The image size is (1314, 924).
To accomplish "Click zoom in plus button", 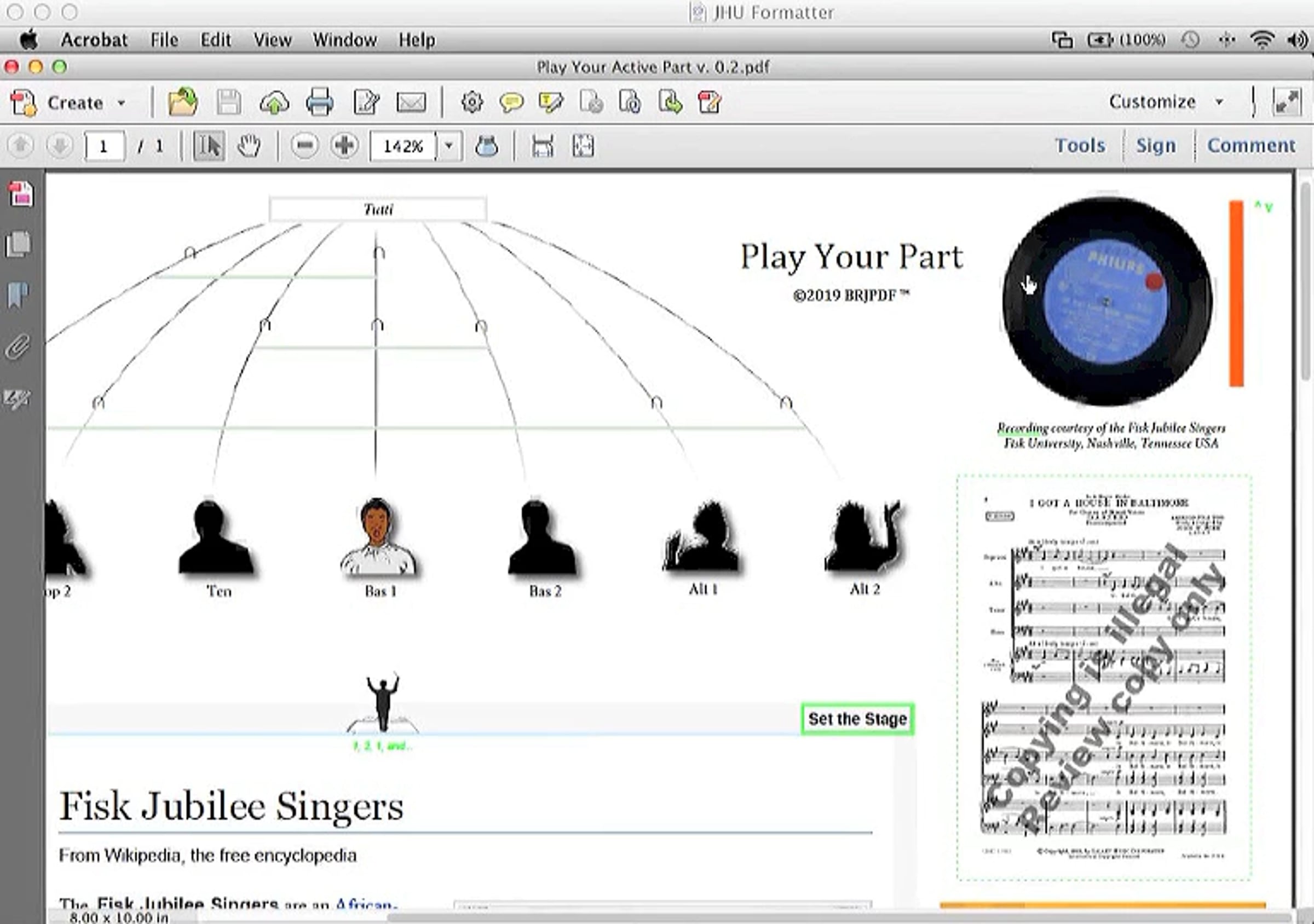I will point(344,147).
